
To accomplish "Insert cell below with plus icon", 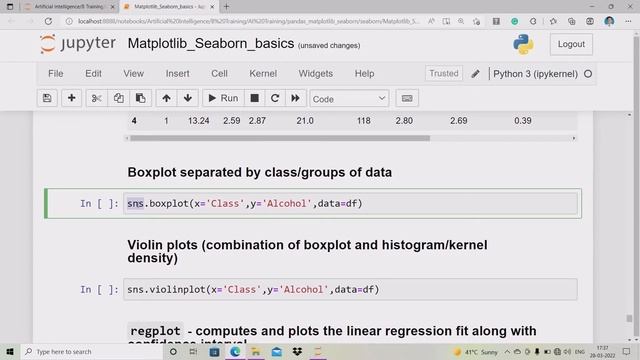I will (x=71, y=98).
